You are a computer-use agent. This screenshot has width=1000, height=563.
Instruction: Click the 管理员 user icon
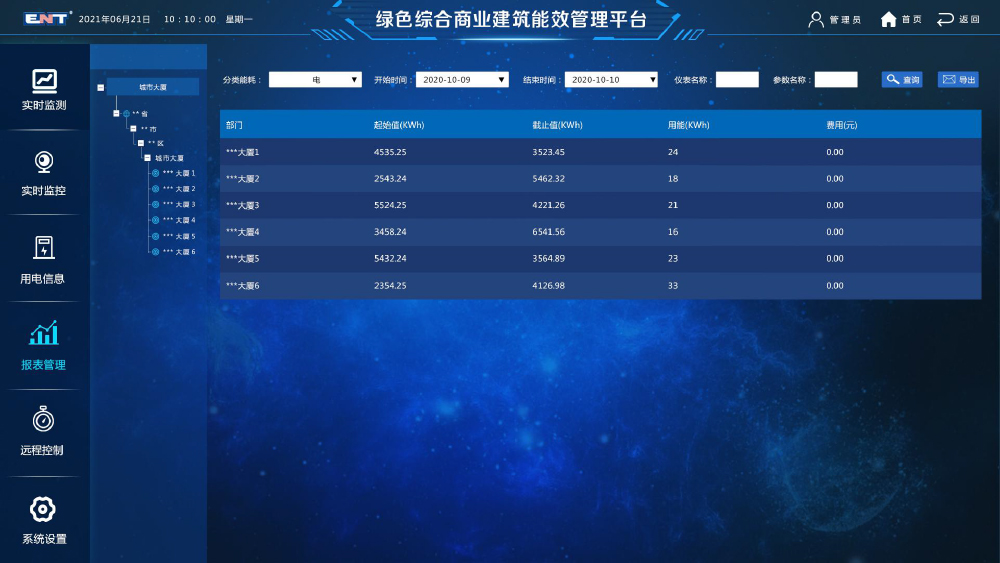pyautogui.click(x=816, y=19)
